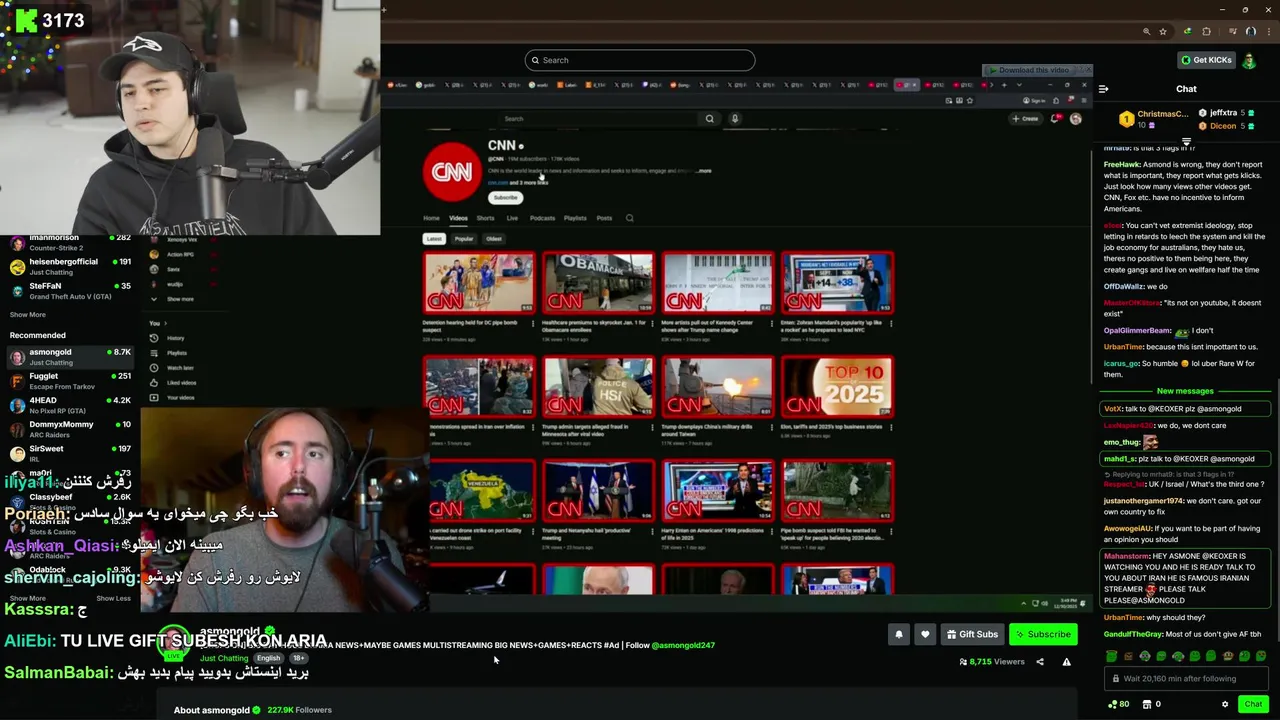Screen dimensions: 1280x720
Task: Open the Chrome three-dot menu
Action: tap(1267, 32)
